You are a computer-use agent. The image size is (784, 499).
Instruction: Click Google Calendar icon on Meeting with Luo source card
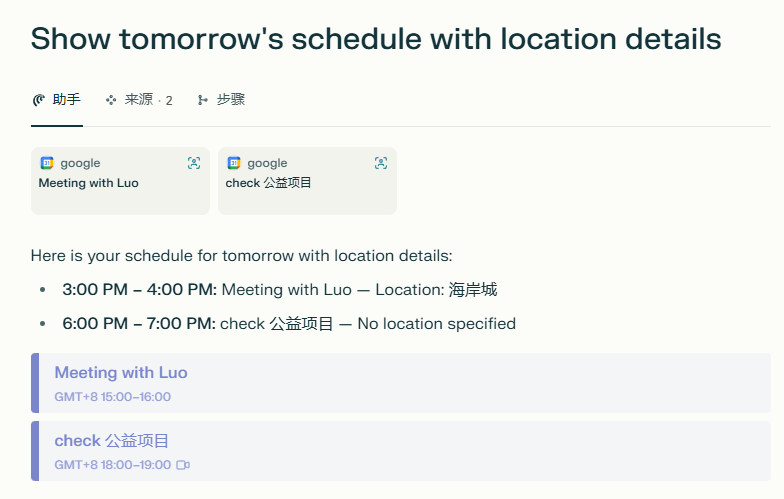coord(47,163)
